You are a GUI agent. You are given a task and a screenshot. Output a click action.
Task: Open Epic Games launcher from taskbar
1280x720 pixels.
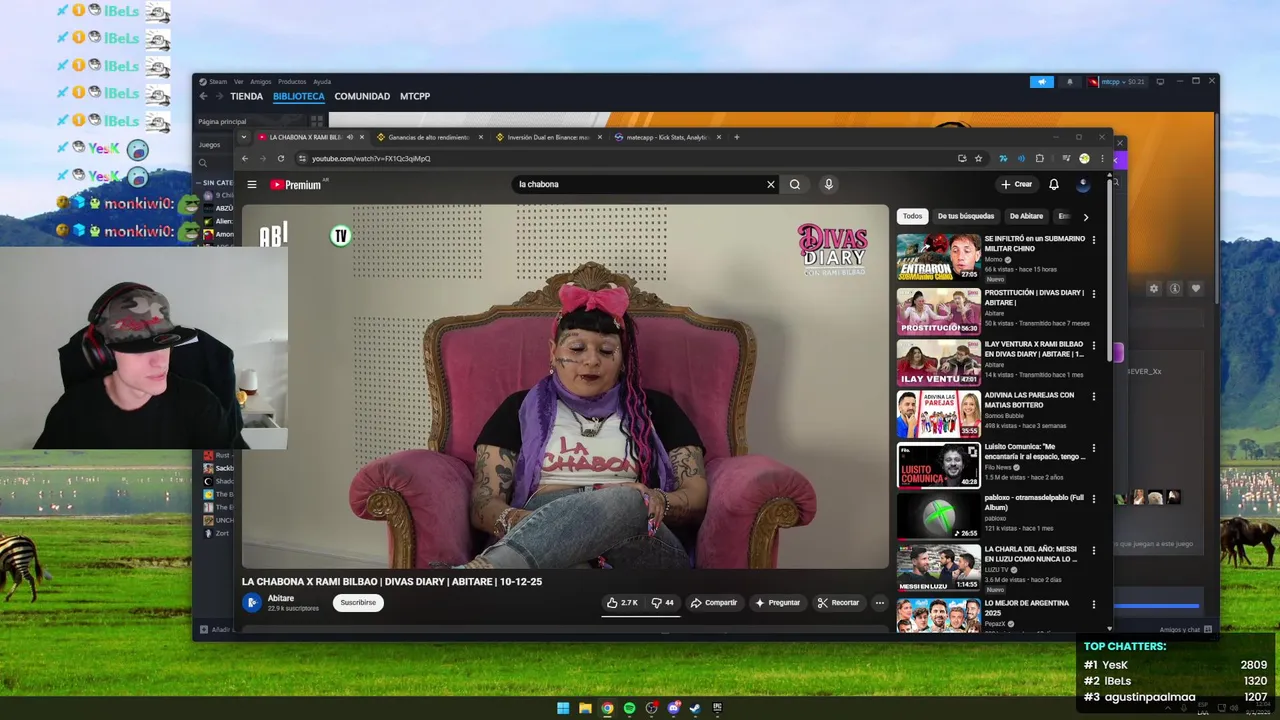pyautogui.click(x=717, y=708)
